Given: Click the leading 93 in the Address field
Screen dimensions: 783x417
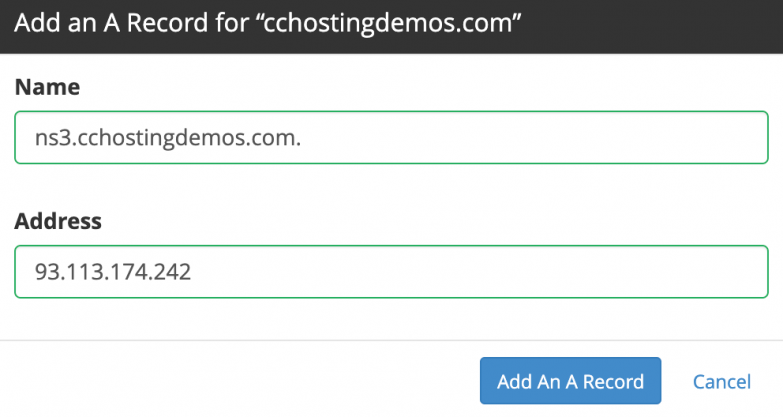Looking at the screenshot, I should tap(45, 272).
